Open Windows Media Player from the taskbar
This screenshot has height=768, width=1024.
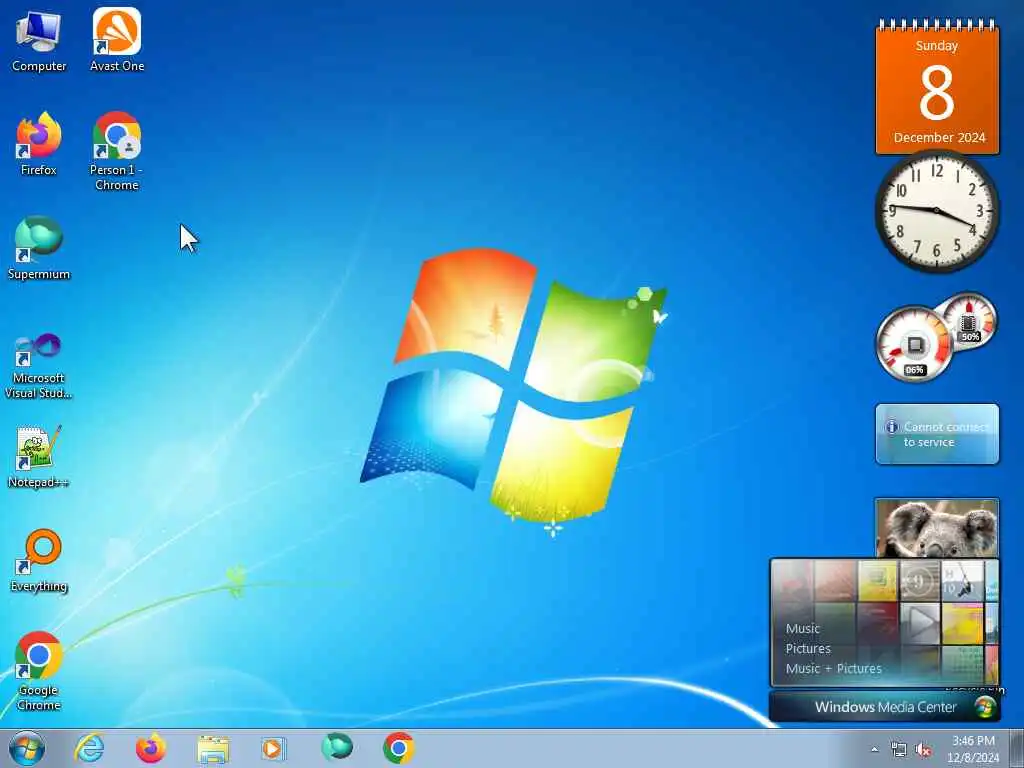(272, 748)
